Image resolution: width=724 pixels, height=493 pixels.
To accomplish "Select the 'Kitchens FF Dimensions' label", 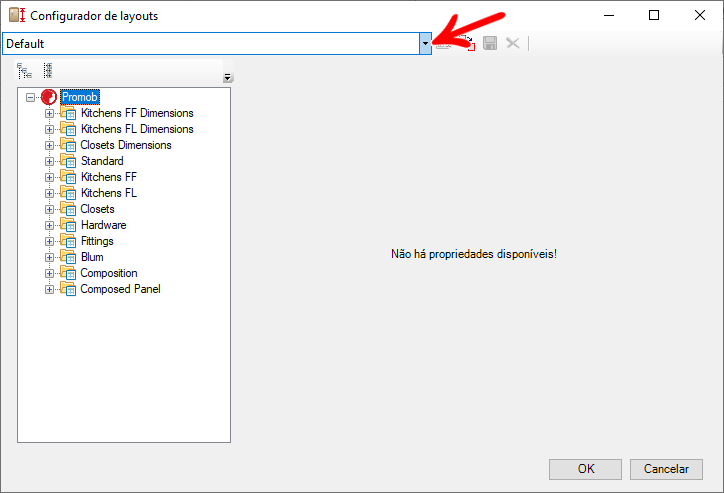I will click(x=137, y=113).
